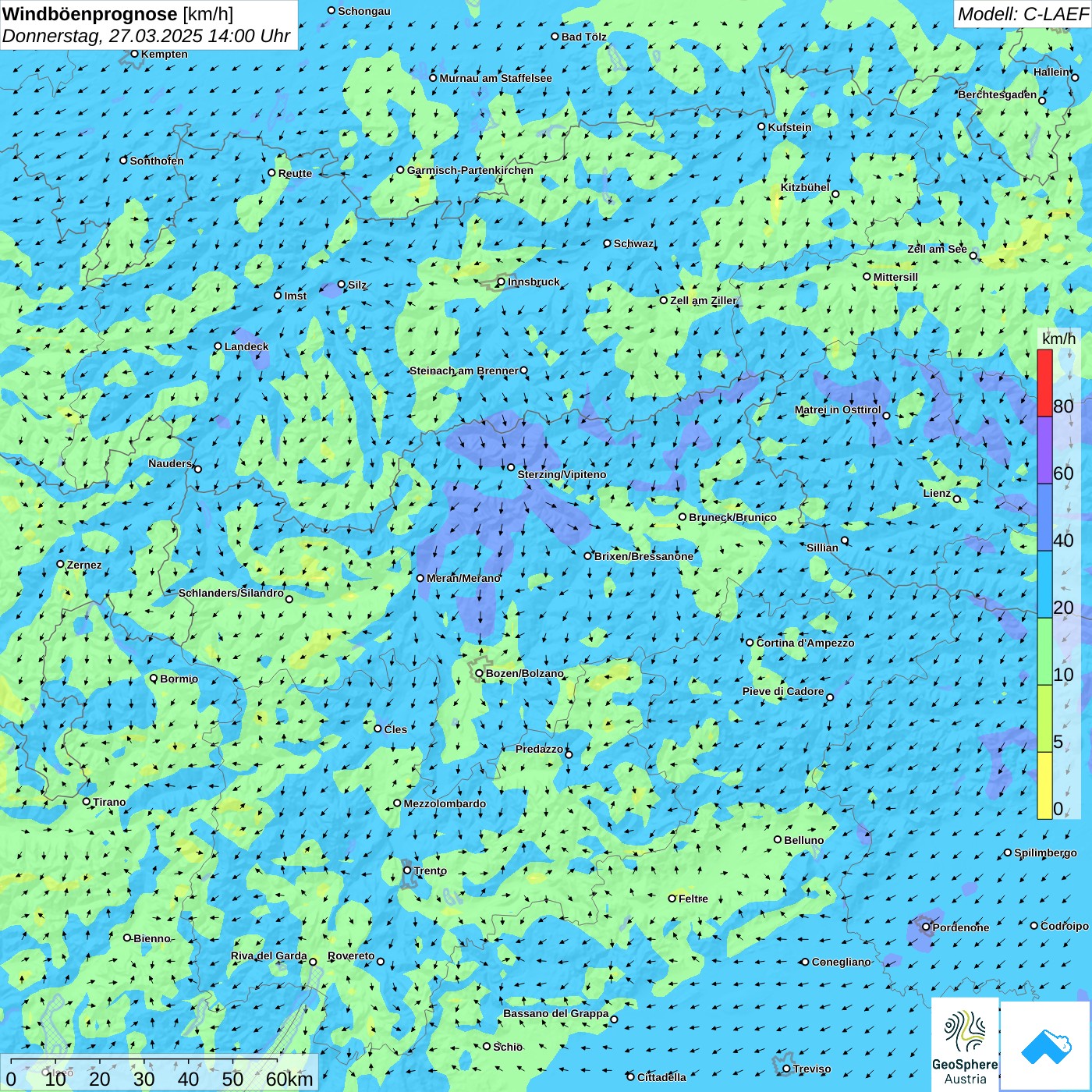
Task: Click the GeoSphere Austria logo
Action: (x=965, y=1044)
